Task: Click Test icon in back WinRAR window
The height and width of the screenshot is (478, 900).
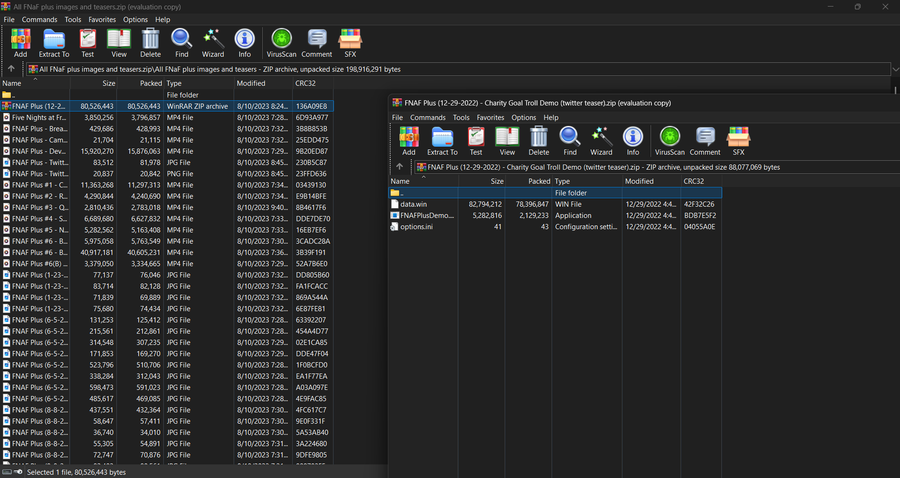Action: [87, 43]
